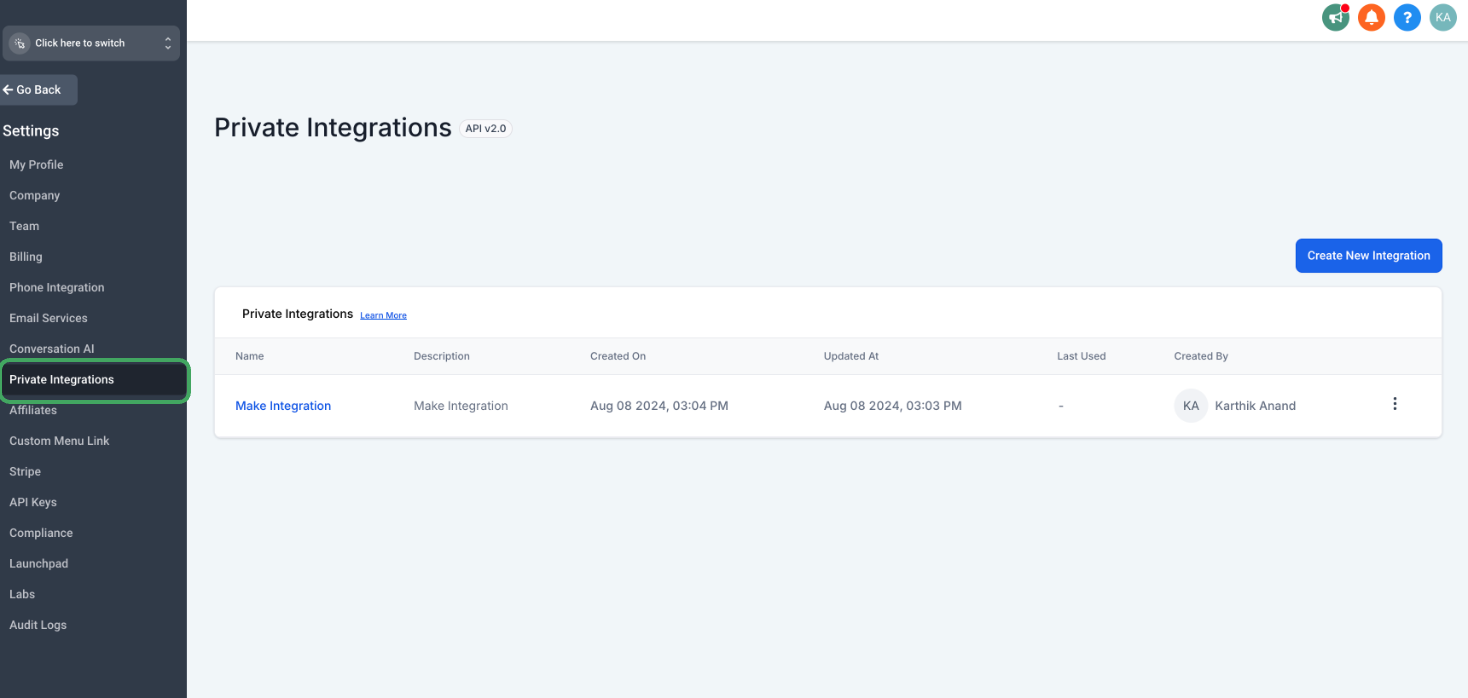
Task: Select API Keys in the sidebar
Action: [x=33, y=502]
